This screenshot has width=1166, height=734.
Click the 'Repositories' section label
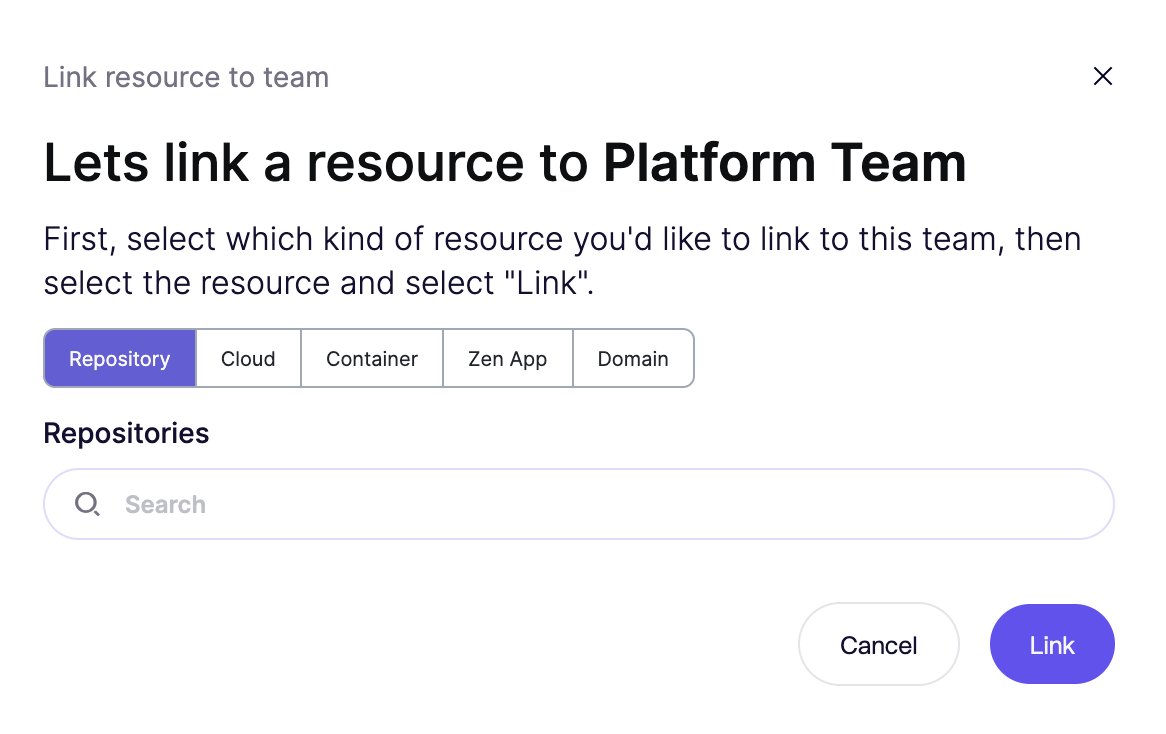[x=126, y=434]
